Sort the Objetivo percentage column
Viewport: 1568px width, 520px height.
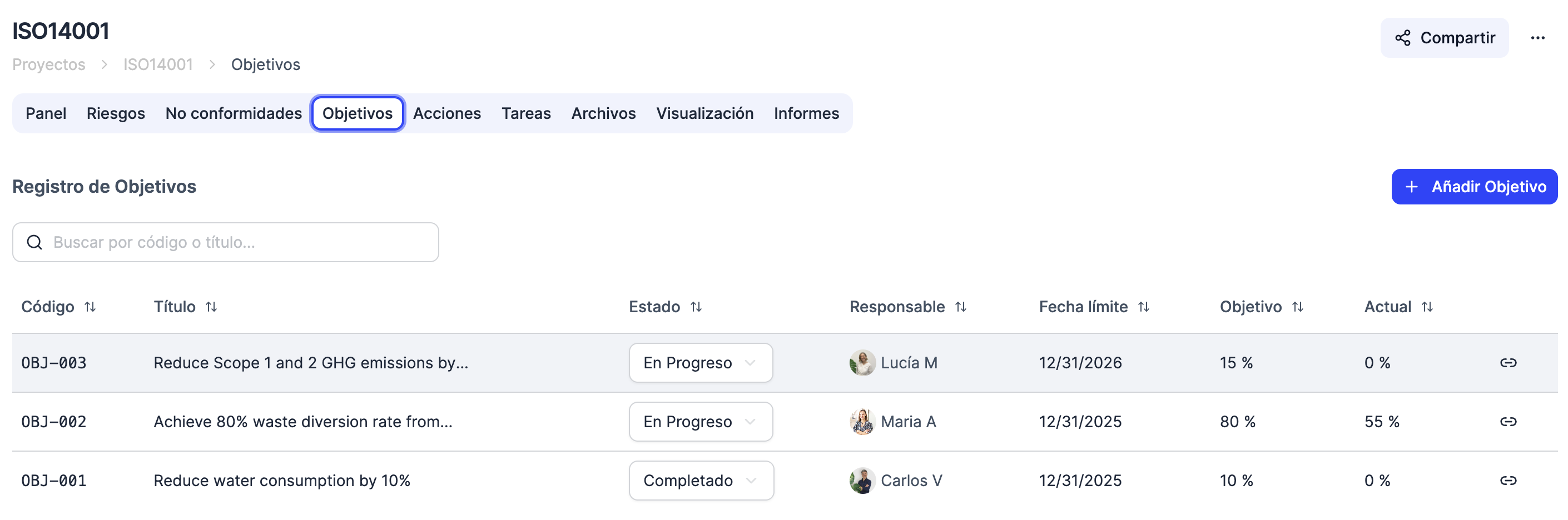click(x=1298, y=307)
